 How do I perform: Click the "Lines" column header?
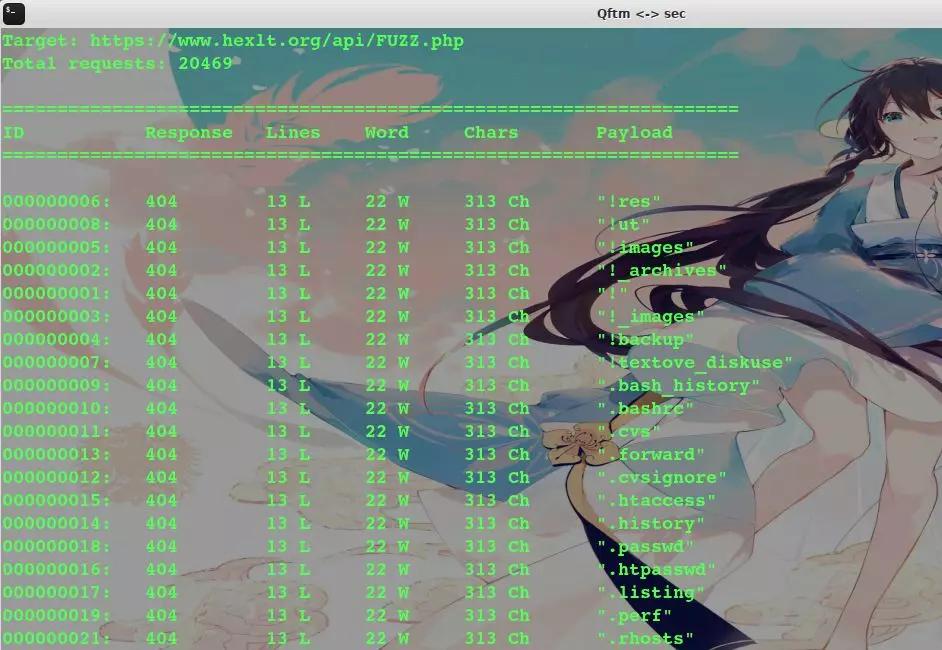(293, 133)
